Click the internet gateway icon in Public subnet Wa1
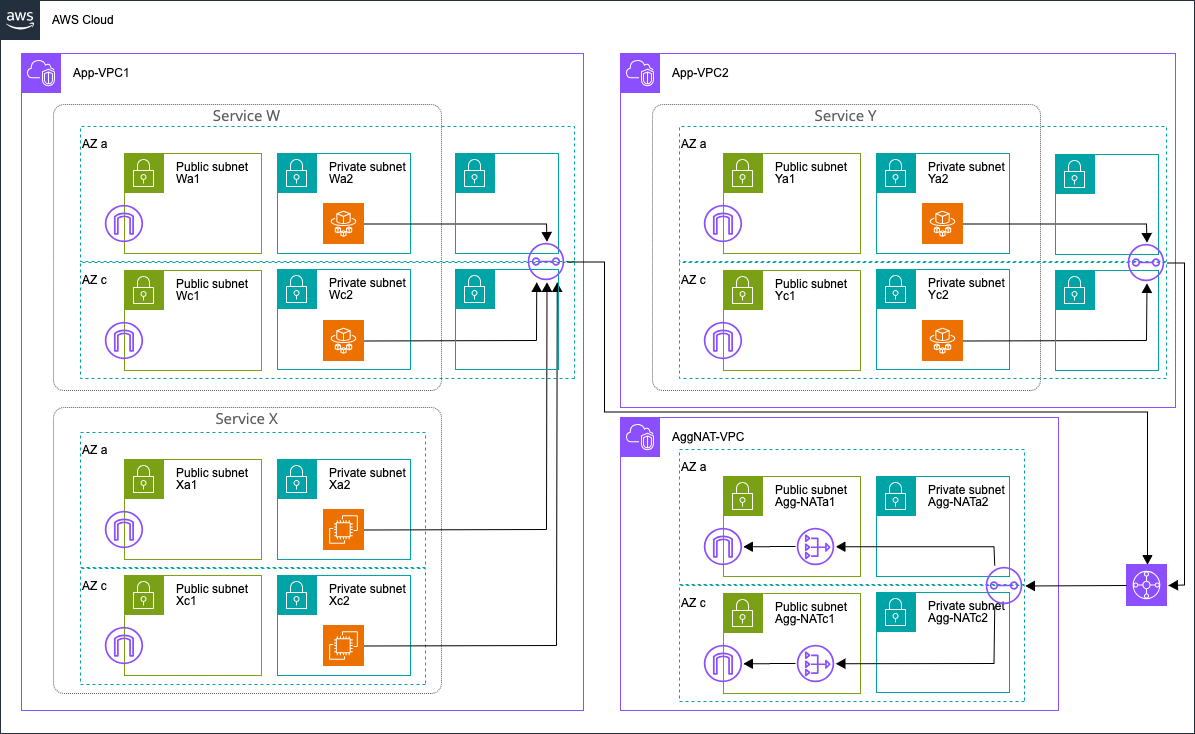Image resolution: width=1195 pixels, height=734 pixels. click(x=123, y=223)
